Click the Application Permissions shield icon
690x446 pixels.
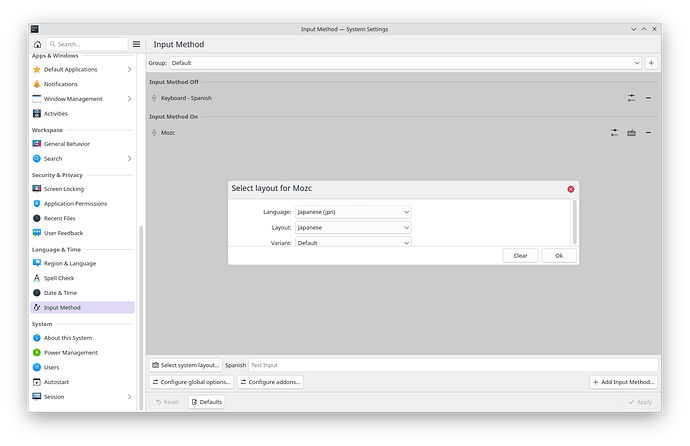click(37, 204)
